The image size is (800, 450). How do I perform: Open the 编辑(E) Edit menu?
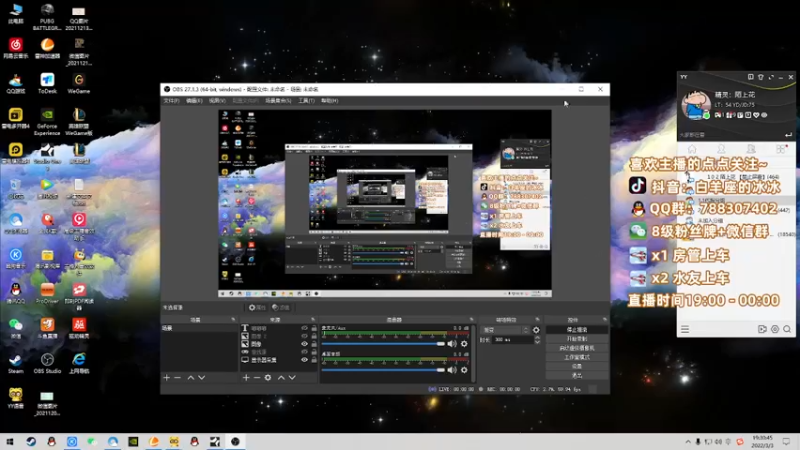194,101
